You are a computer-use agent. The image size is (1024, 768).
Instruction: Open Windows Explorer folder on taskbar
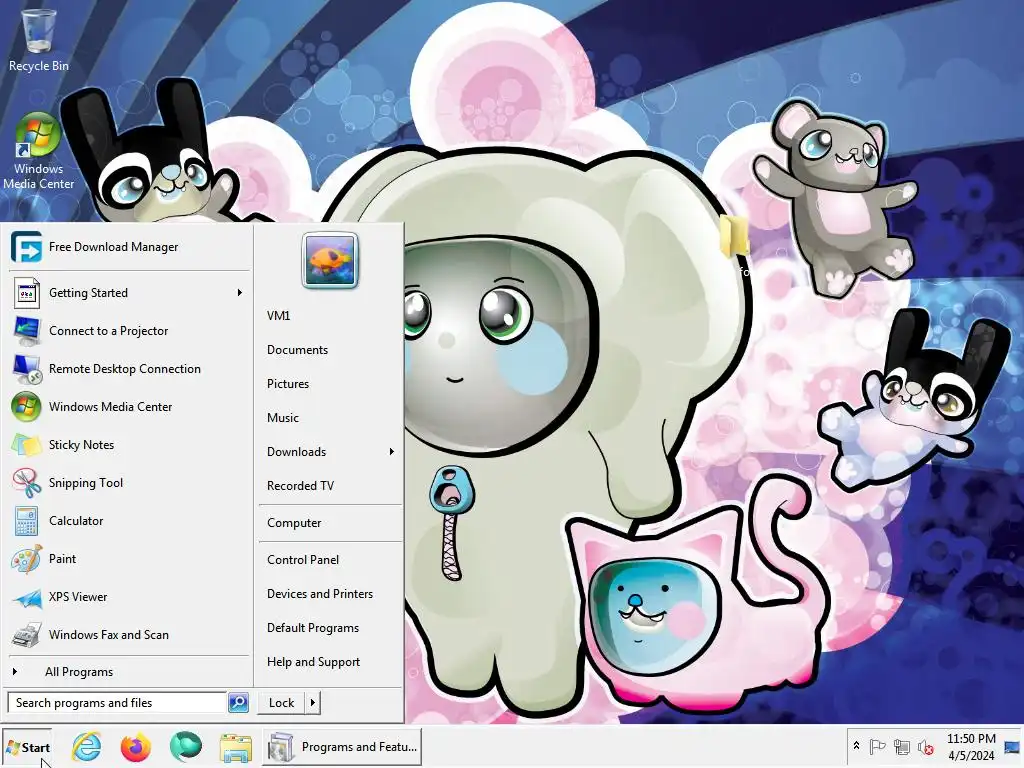(235, 748)
